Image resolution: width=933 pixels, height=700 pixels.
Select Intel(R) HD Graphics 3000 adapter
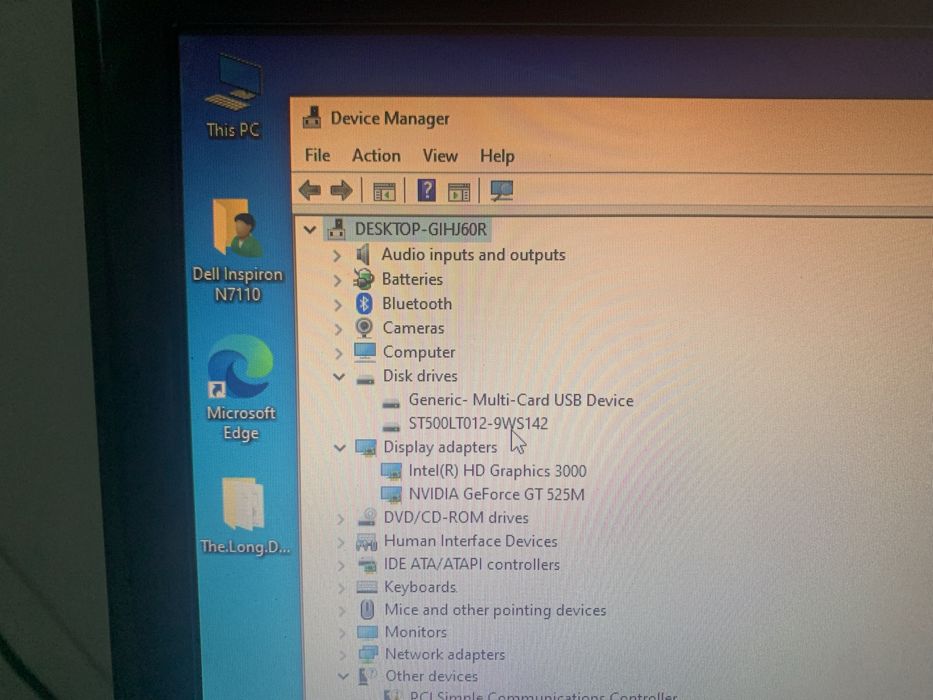[497, 471]
